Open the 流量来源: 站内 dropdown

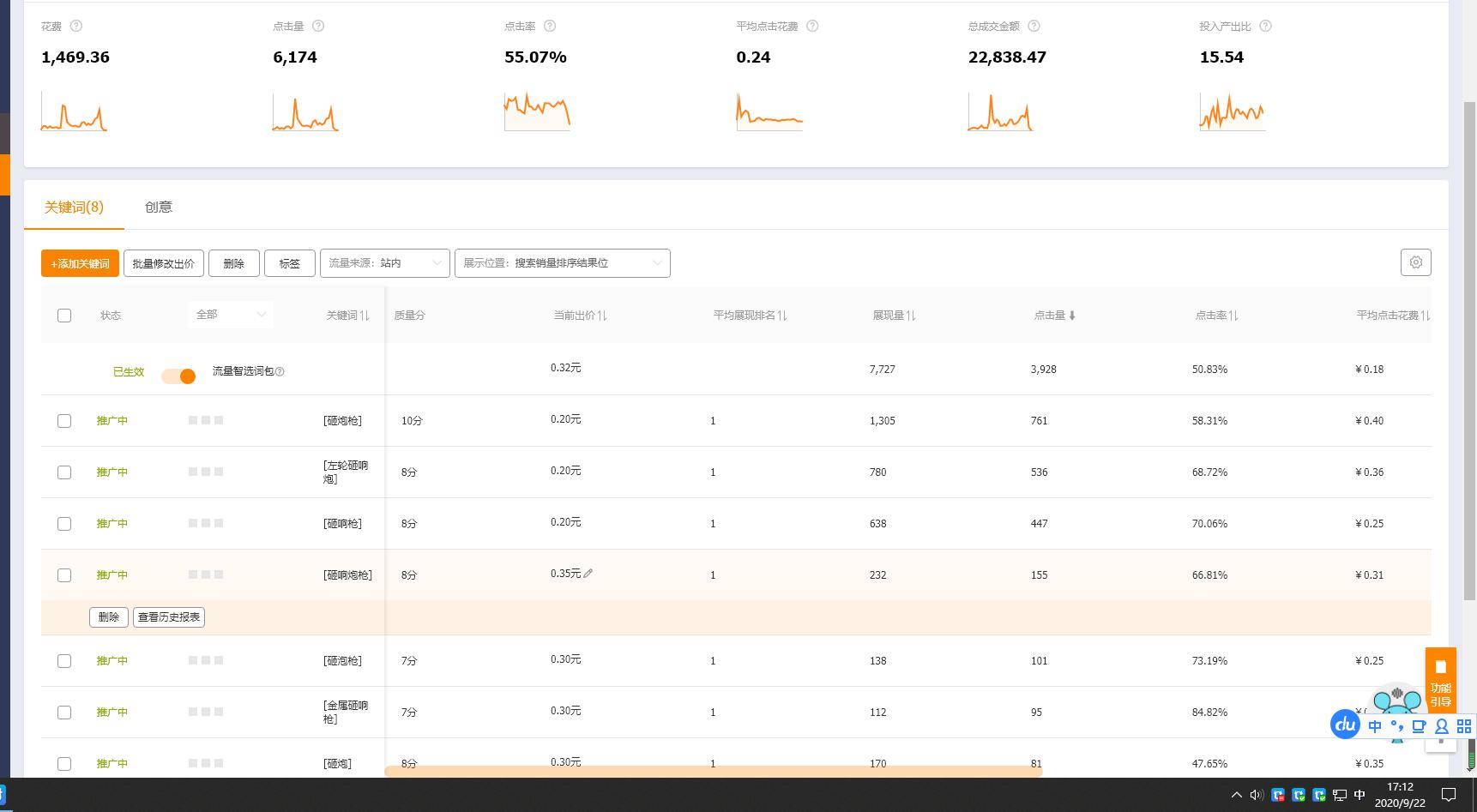[384, 263]
